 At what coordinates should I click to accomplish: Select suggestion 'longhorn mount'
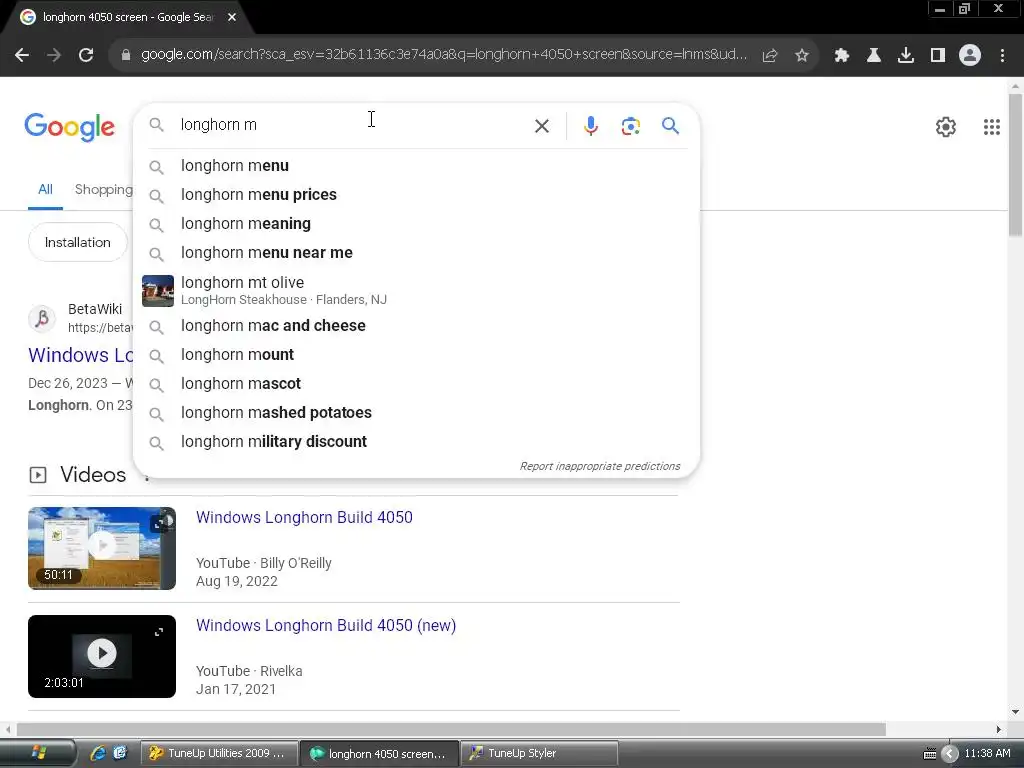(x=416, y=355)
